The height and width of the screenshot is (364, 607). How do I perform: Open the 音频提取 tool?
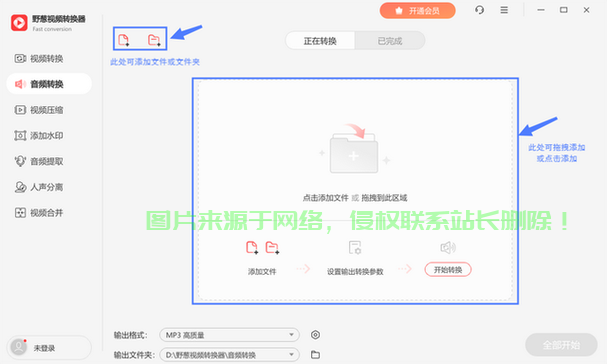(49, 161)
